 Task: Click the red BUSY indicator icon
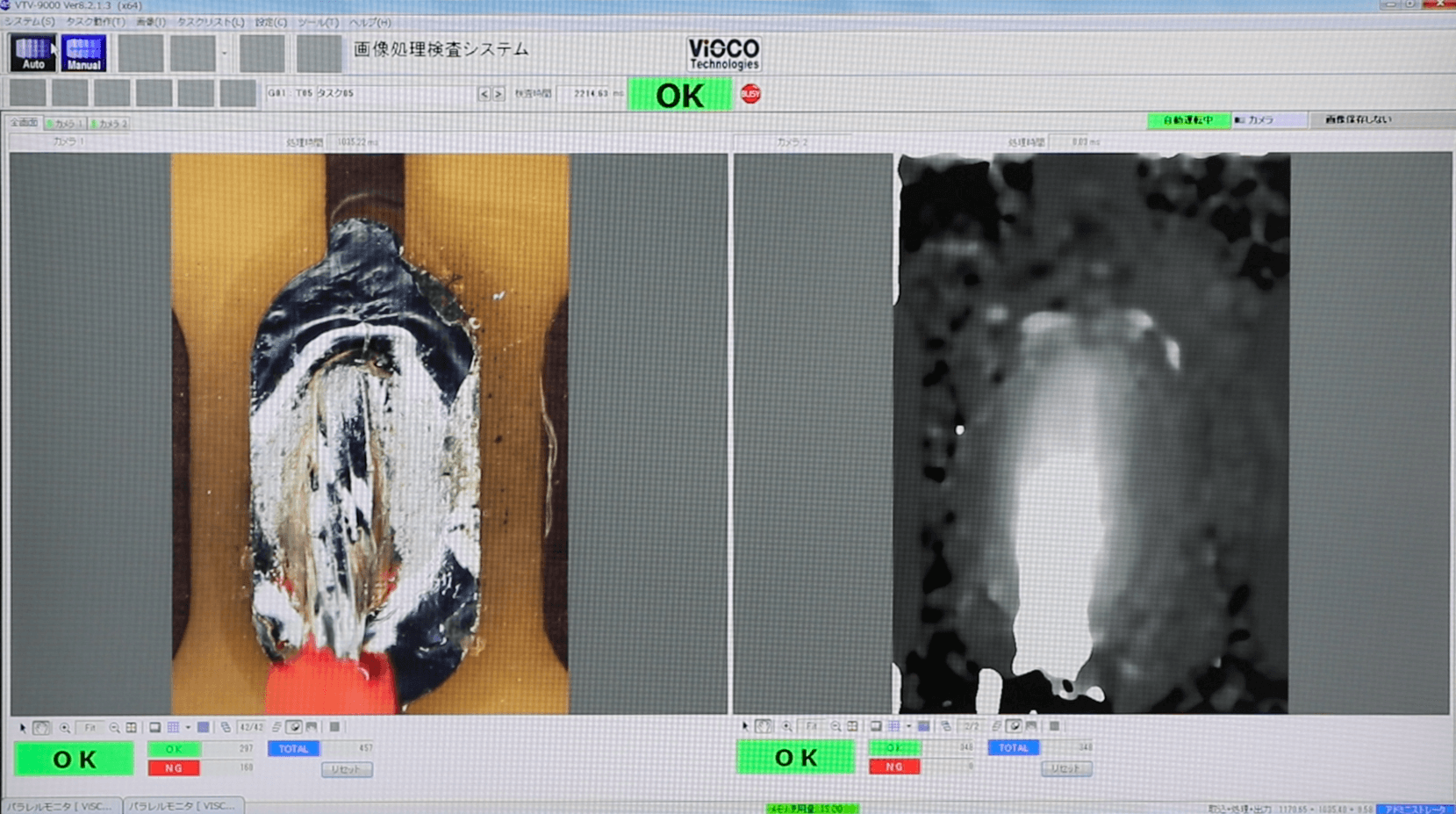[x=750, y=94]
